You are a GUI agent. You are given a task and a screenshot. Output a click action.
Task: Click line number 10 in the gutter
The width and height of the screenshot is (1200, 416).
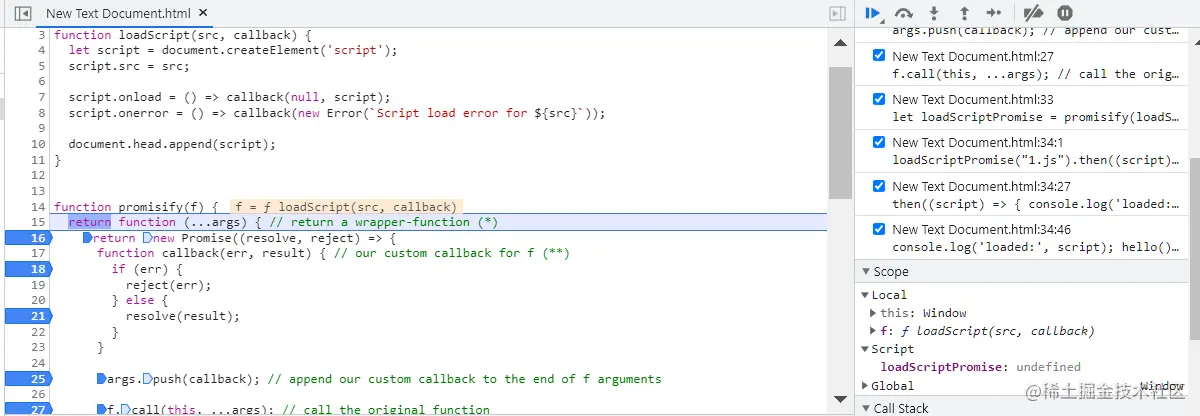(x=38, y=144)
